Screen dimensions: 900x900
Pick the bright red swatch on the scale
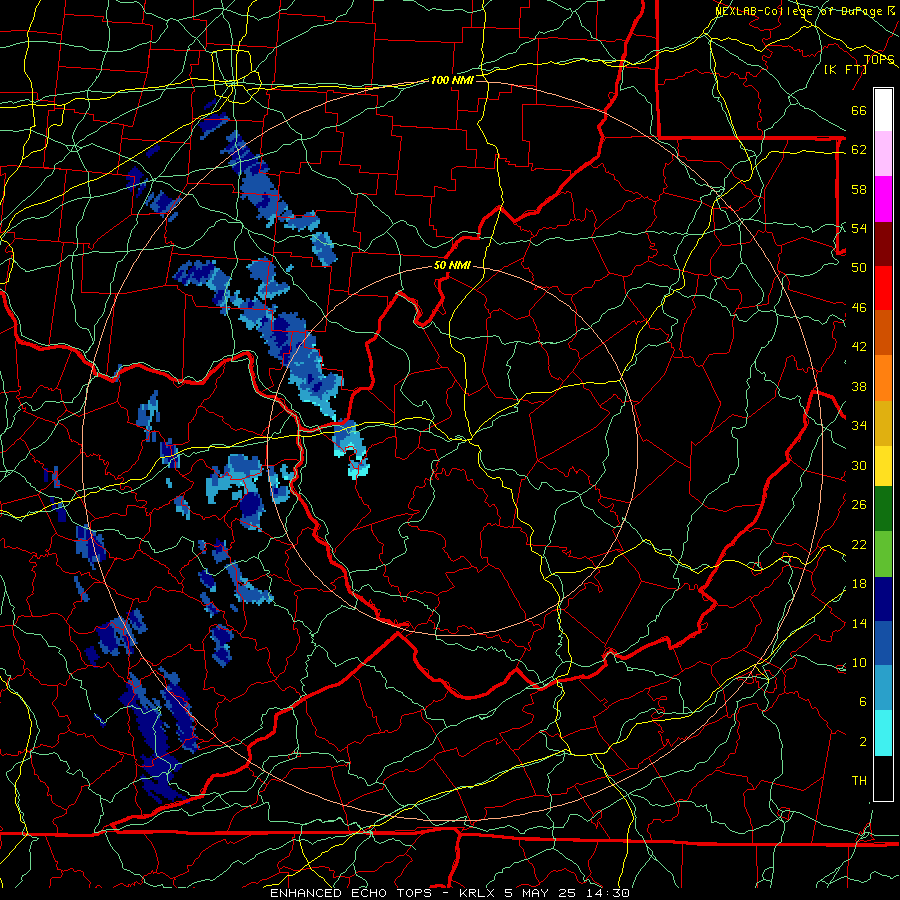click(883, 288)
